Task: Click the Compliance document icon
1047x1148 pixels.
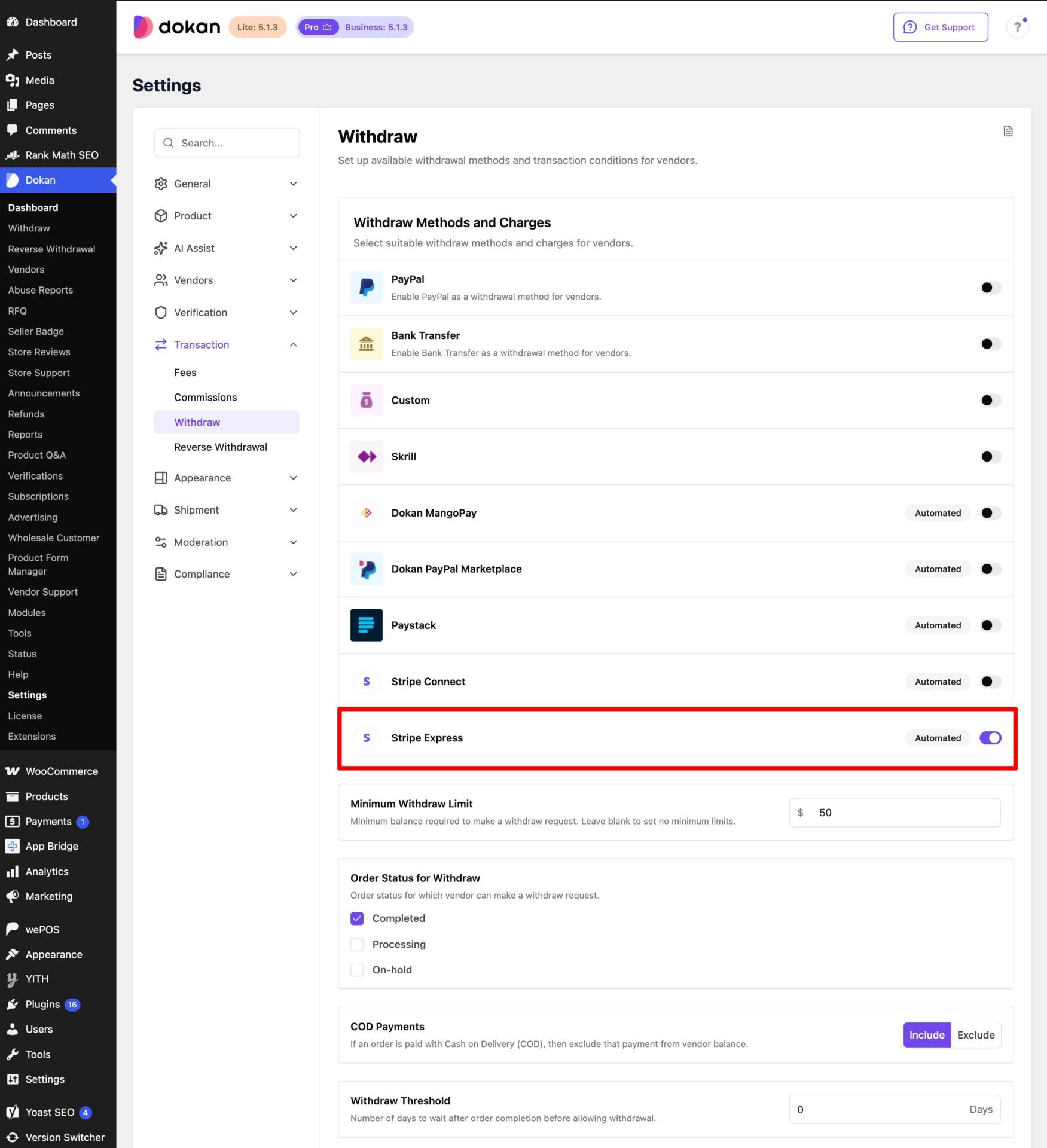Action: (x=161, y=574)
